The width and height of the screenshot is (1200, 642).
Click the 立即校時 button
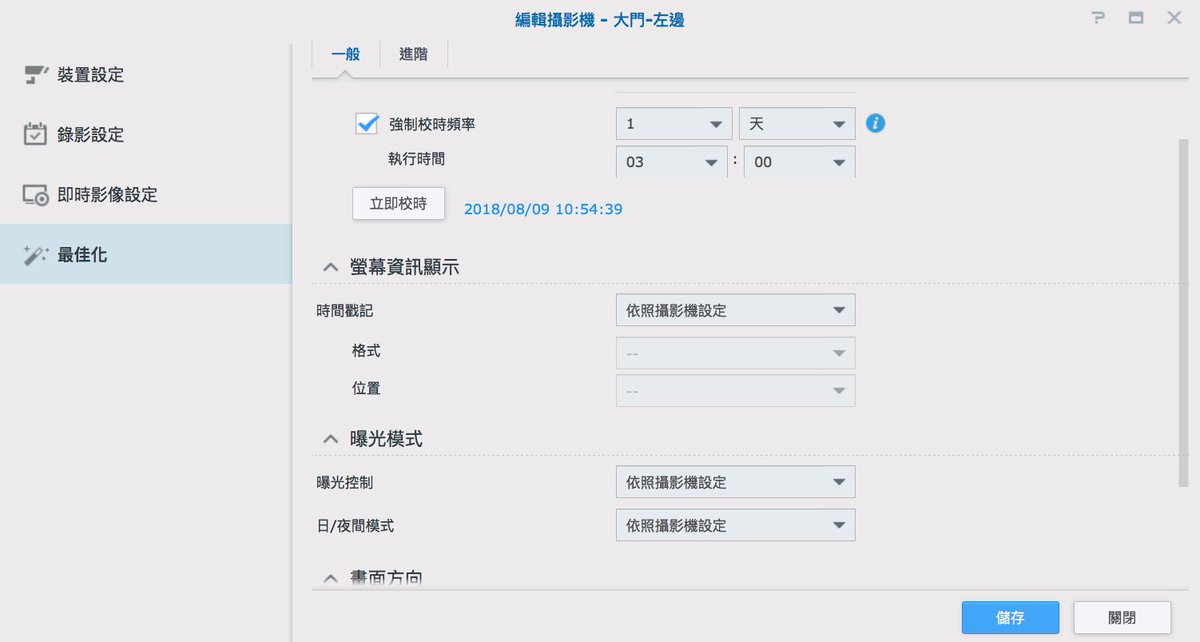click(x=398, y=203)
